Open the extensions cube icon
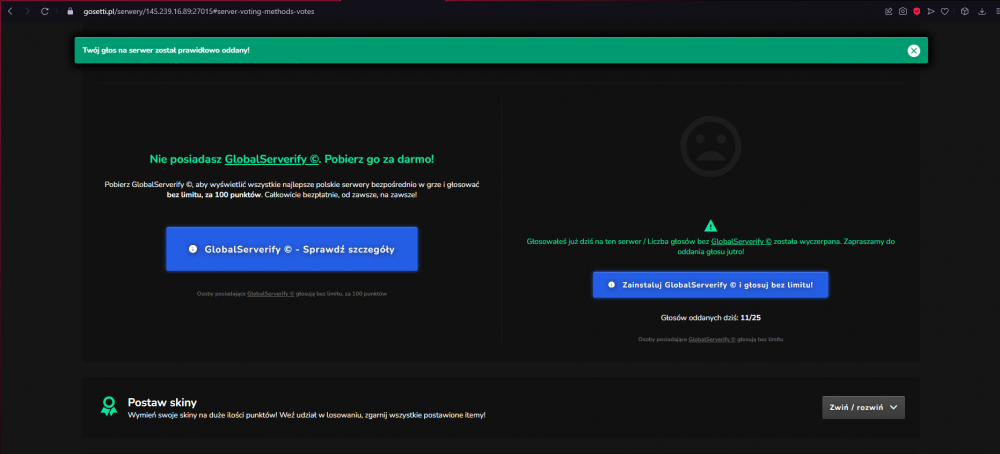 point(965,11)
